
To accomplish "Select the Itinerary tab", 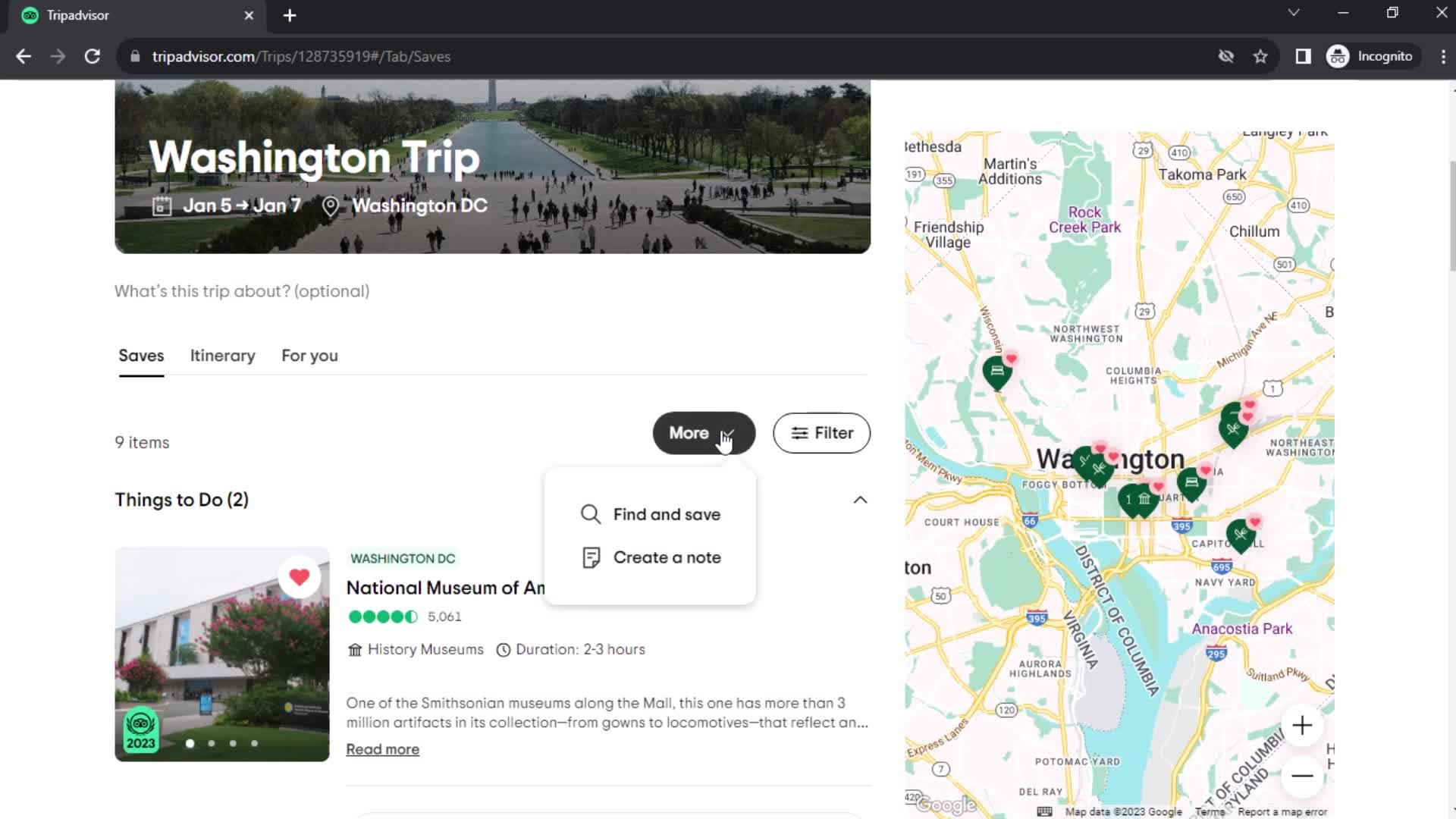I will click(x=222, y=355).
